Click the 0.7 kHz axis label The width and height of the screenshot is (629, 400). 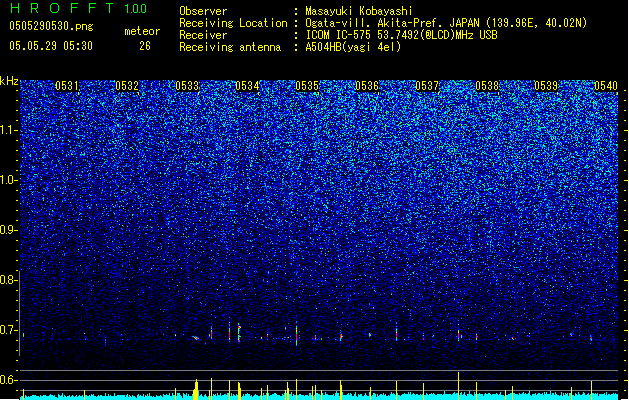click(9, 330)
